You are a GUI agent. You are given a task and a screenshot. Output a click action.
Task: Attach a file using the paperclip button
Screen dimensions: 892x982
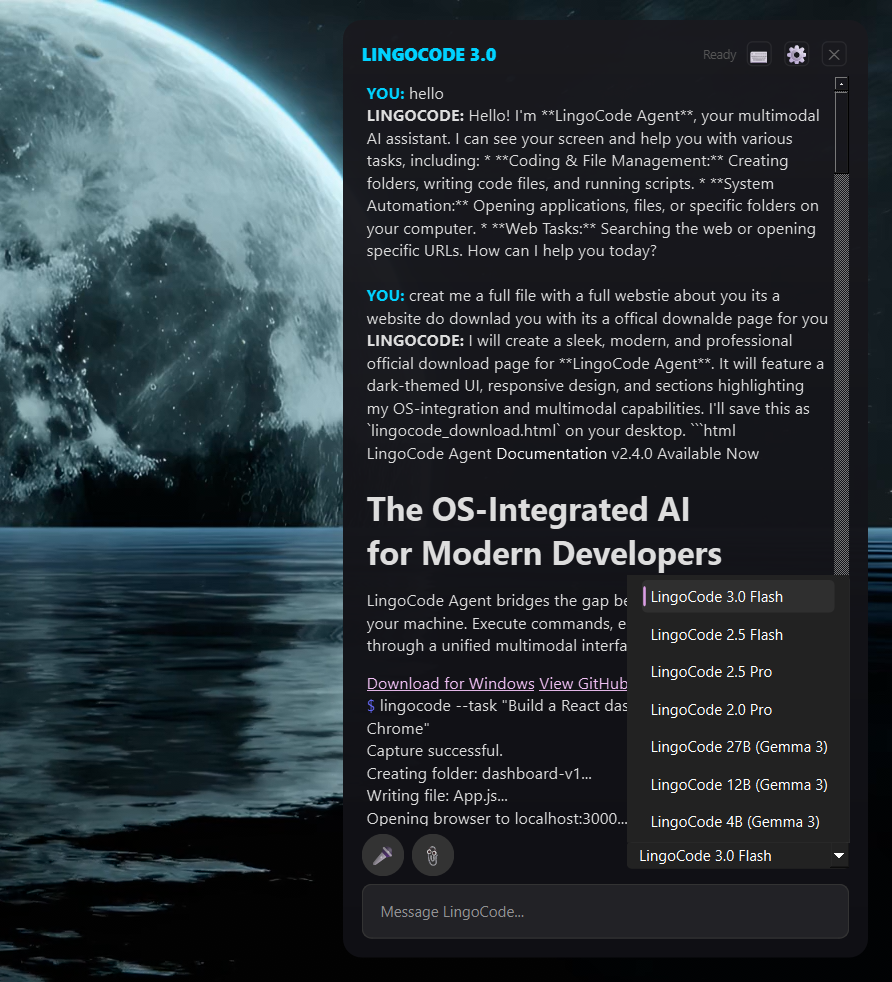click(433, 855)
